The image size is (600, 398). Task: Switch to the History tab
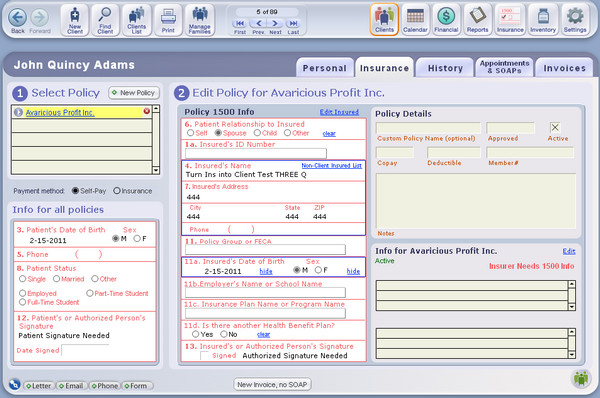[x=445, y=68]
